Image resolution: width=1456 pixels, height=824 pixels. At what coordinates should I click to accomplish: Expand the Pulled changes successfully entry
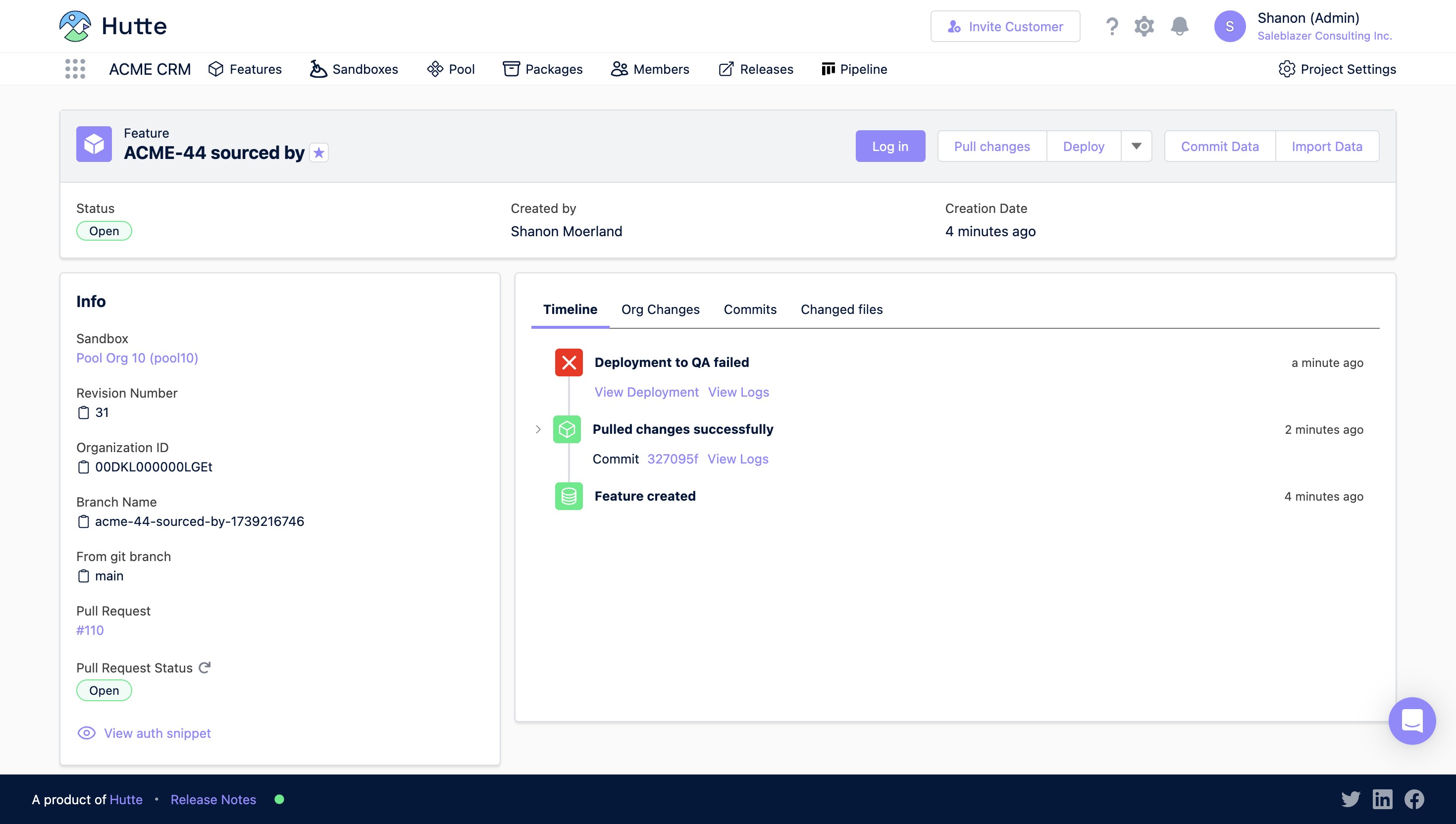tap(538, 429)
